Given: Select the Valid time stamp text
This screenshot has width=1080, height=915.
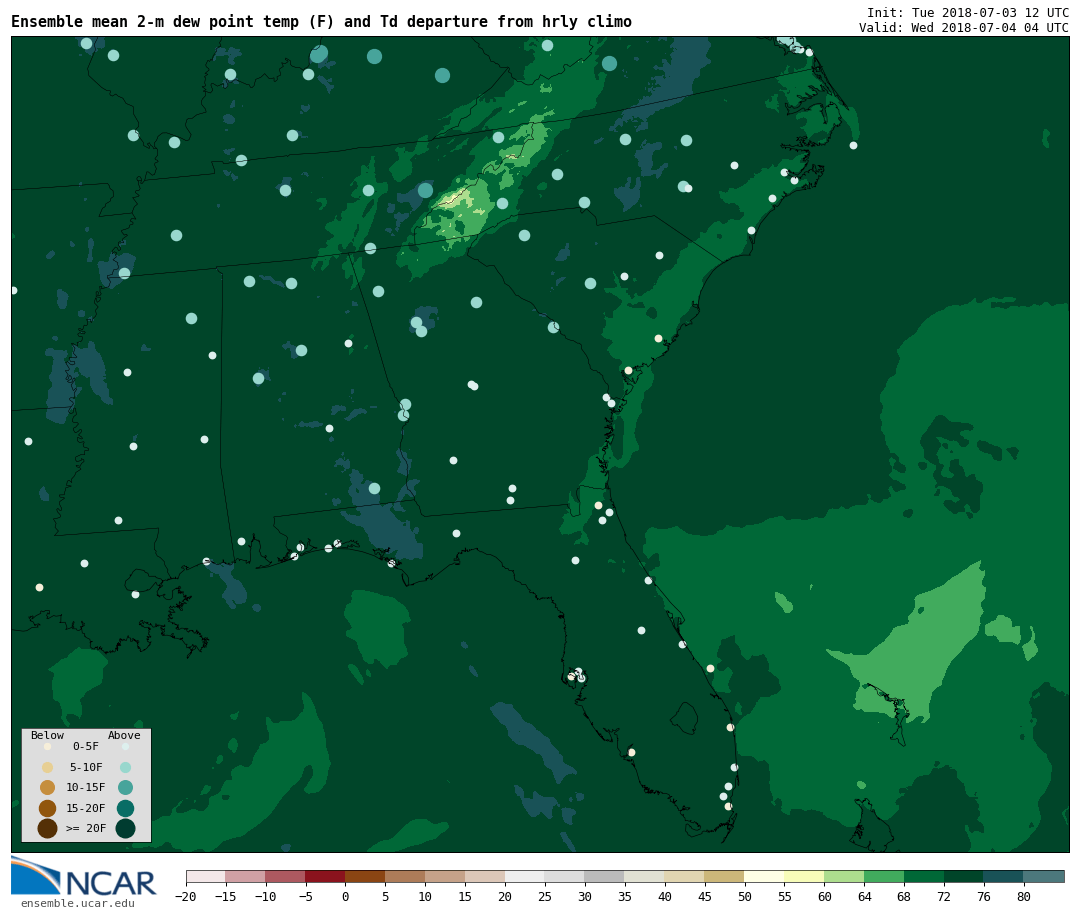Looking at the screenshot, I should point(964,28).
